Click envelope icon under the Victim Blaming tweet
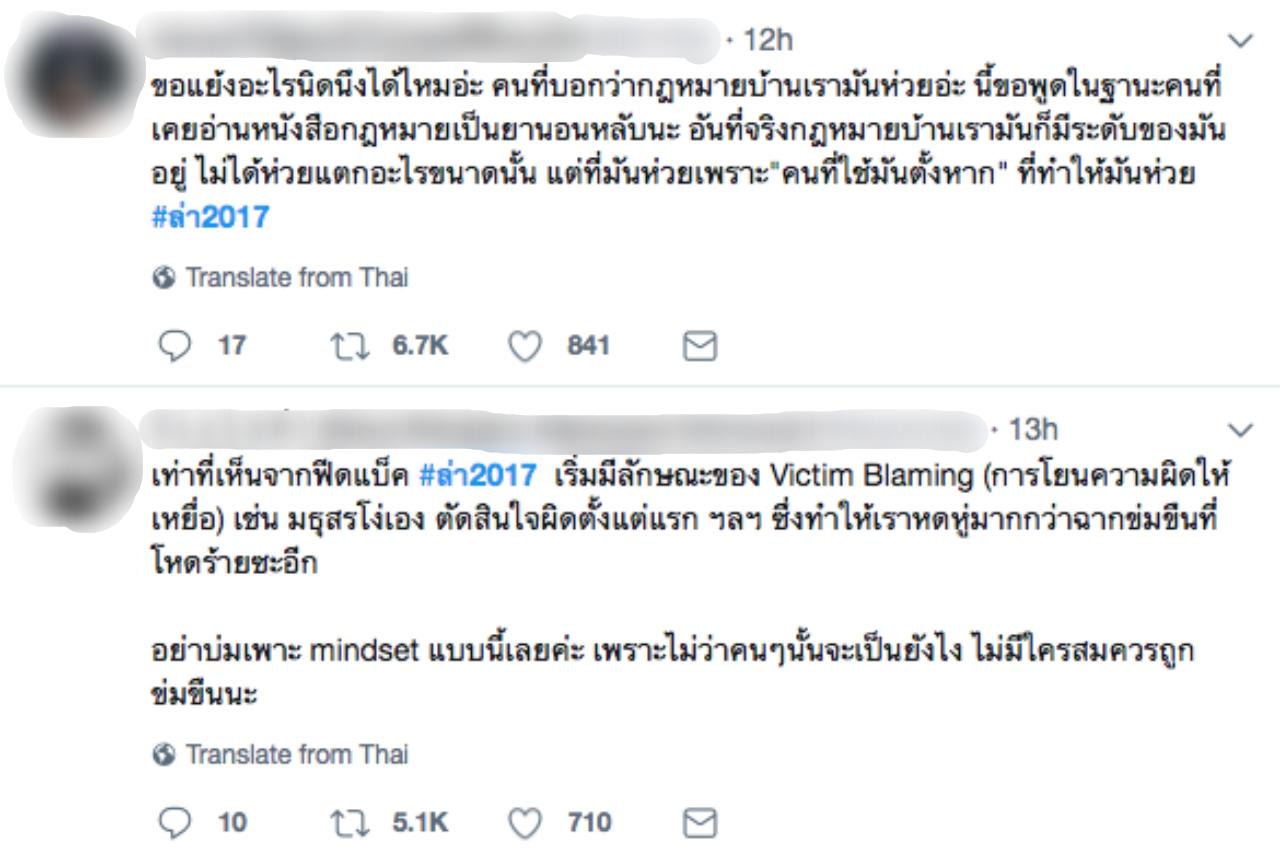 tap(695, 823)
